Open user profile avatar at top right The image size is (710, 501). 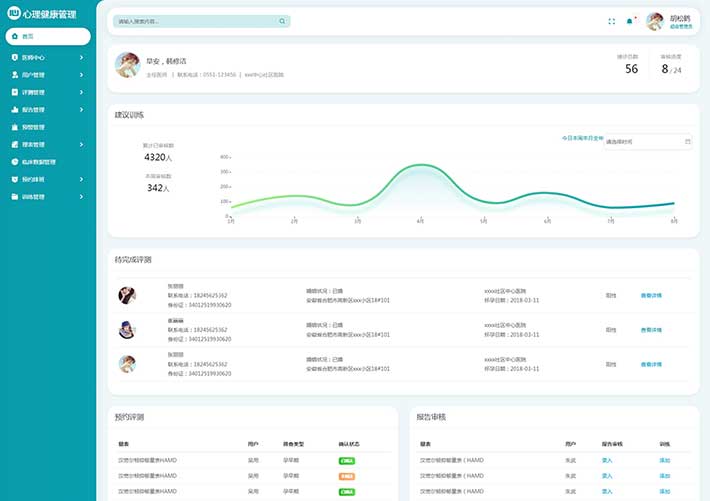[655, 21]
